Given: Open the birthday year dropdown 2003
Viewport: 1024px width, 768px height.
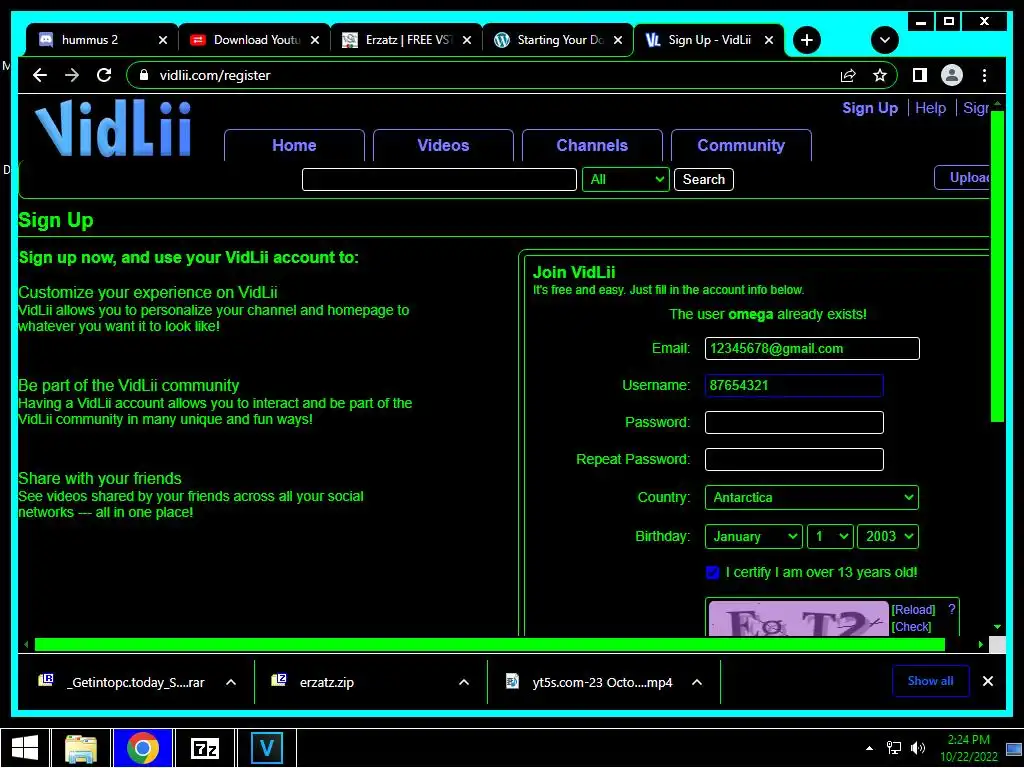Looking at the screenshot, I should [888, 536].
